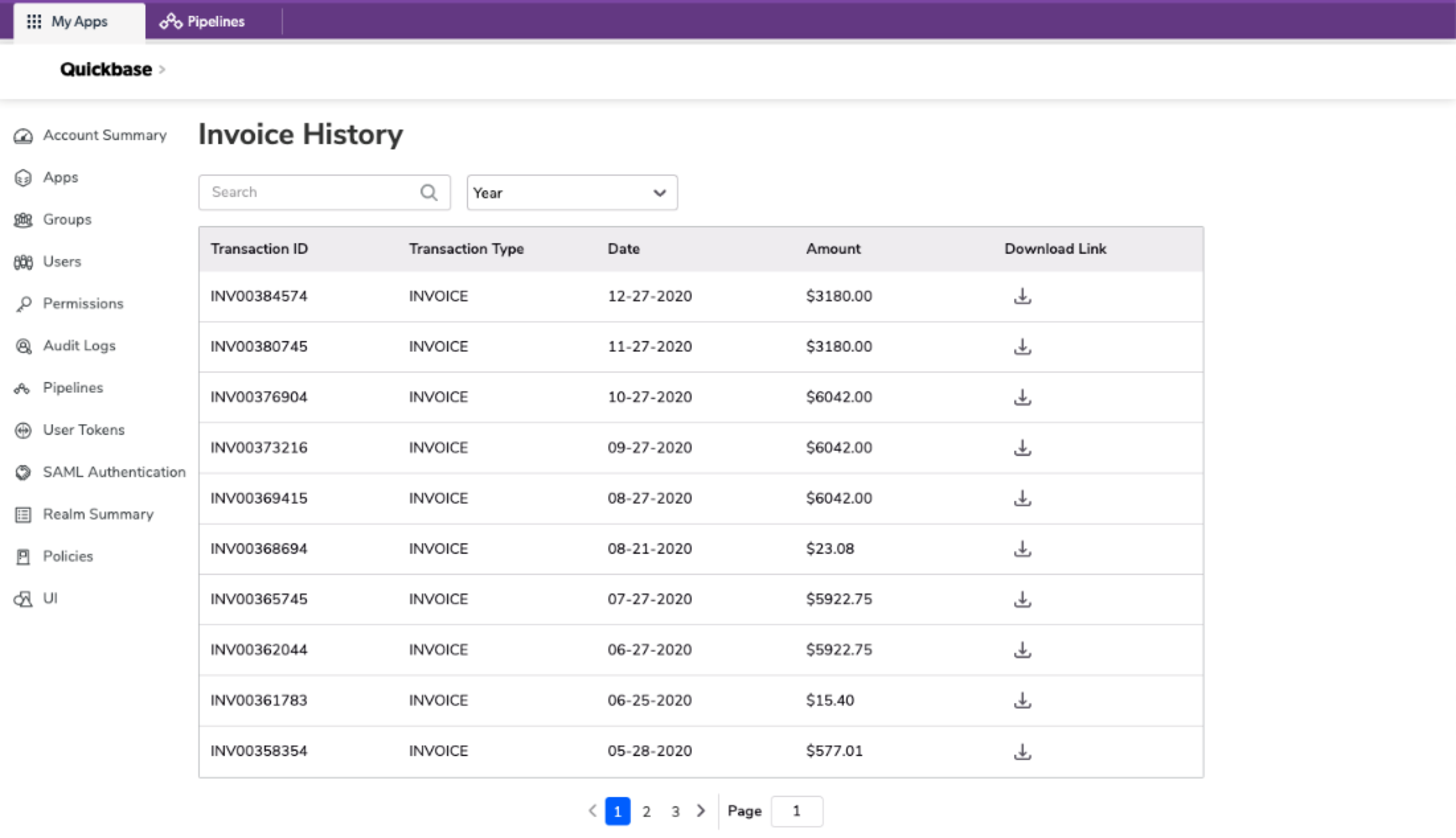
Task: Select page 2 in pagination
Action: tap(647, 812)
